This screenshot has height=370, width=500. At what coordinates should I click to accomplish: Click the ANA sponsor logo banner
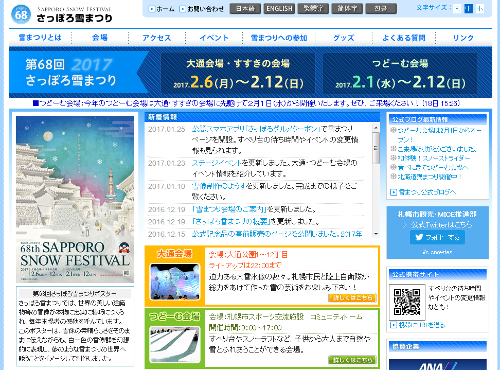pos(437,365)
